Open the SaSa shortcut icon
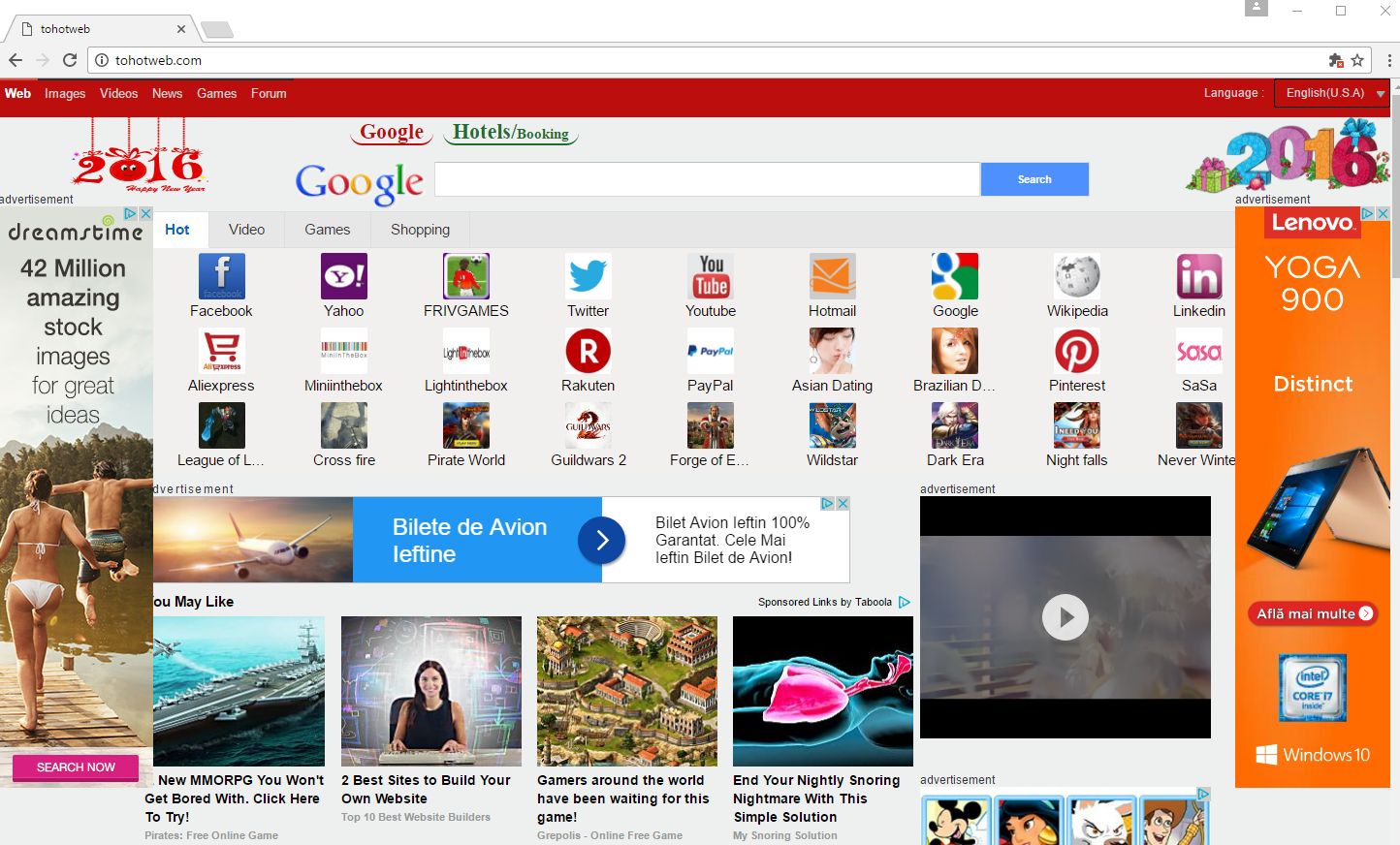Screen dimensions: 1400x845 pos(1199,351)
